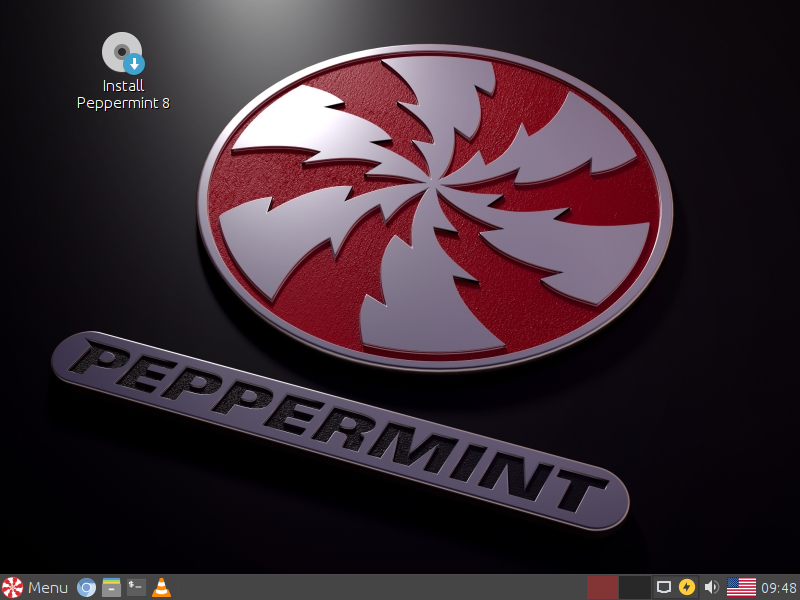The height and width of the screenshot is (600, 800).
Task: Open VLC media player cone icon
Action: [x=161, y=587]
